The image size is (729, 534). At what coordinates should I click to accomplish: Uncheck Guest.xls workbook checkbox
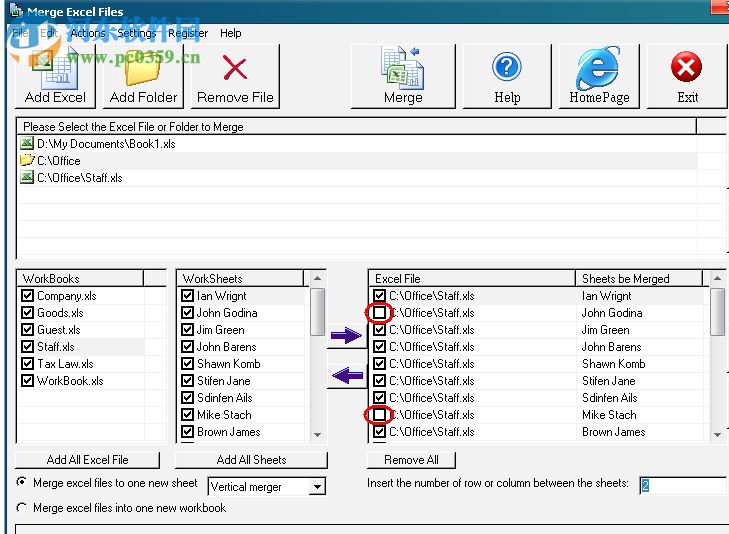click(x=27, y=330)
